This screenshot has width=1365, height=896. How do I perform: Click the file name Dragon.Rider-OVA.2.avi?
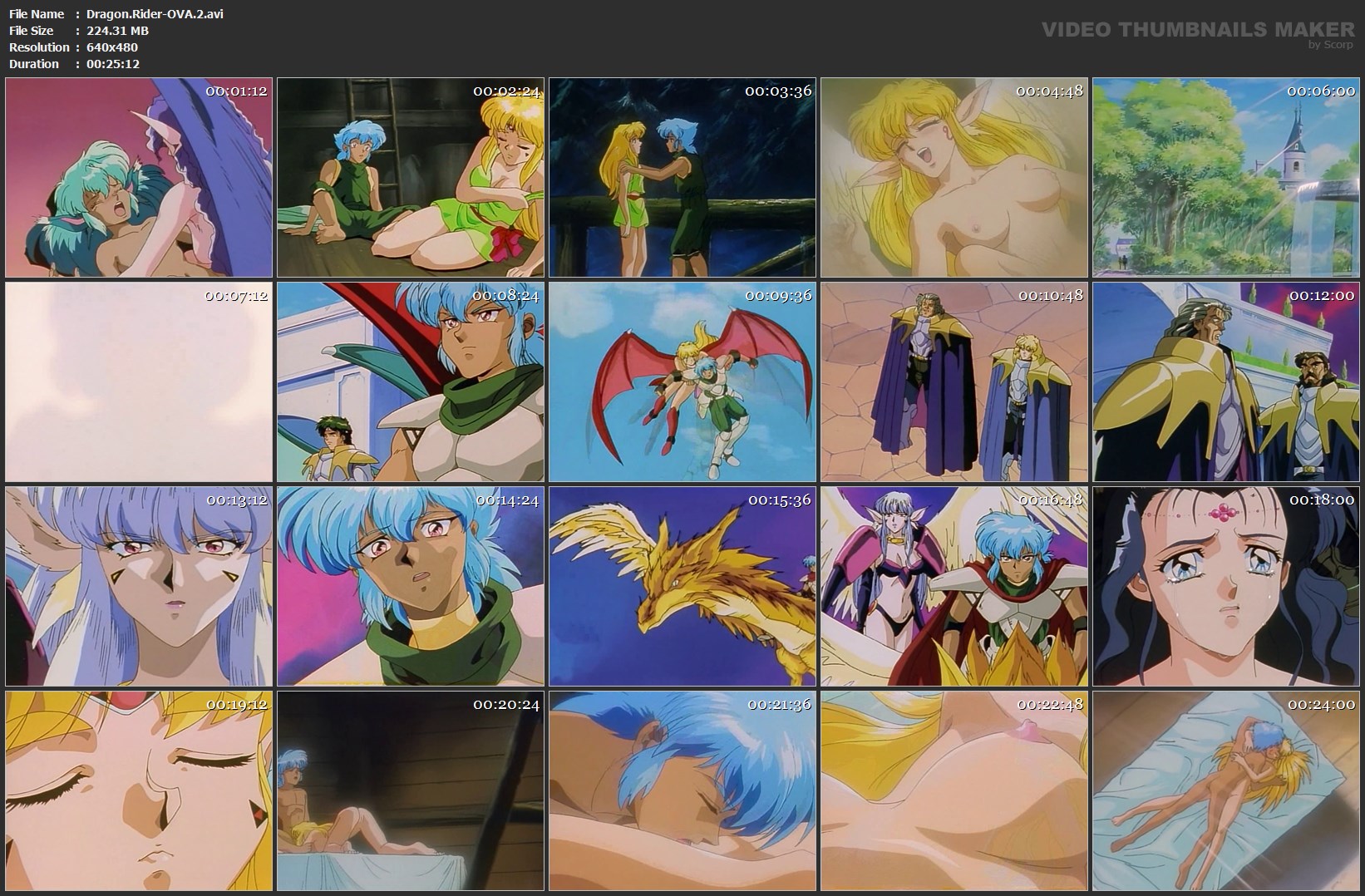point(155,14)
